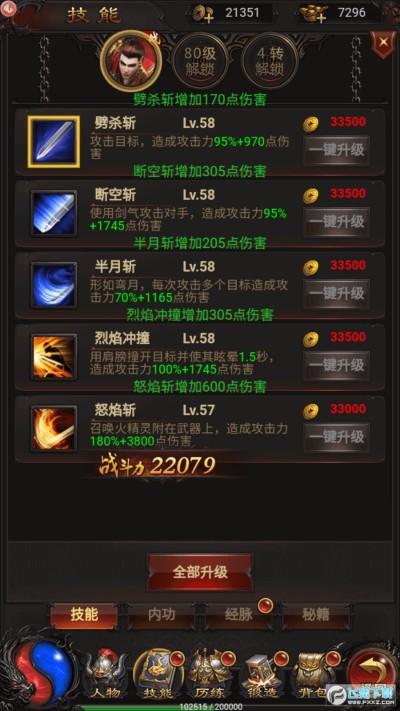
Task: Select the warrior character portrait
Action: tap(131, 61)
